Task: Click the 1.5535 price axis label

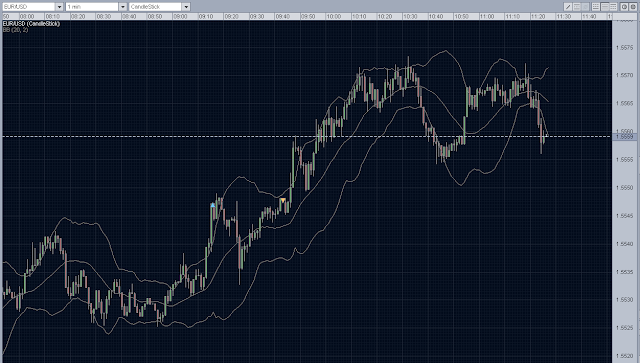Action: tap(624, 272)
